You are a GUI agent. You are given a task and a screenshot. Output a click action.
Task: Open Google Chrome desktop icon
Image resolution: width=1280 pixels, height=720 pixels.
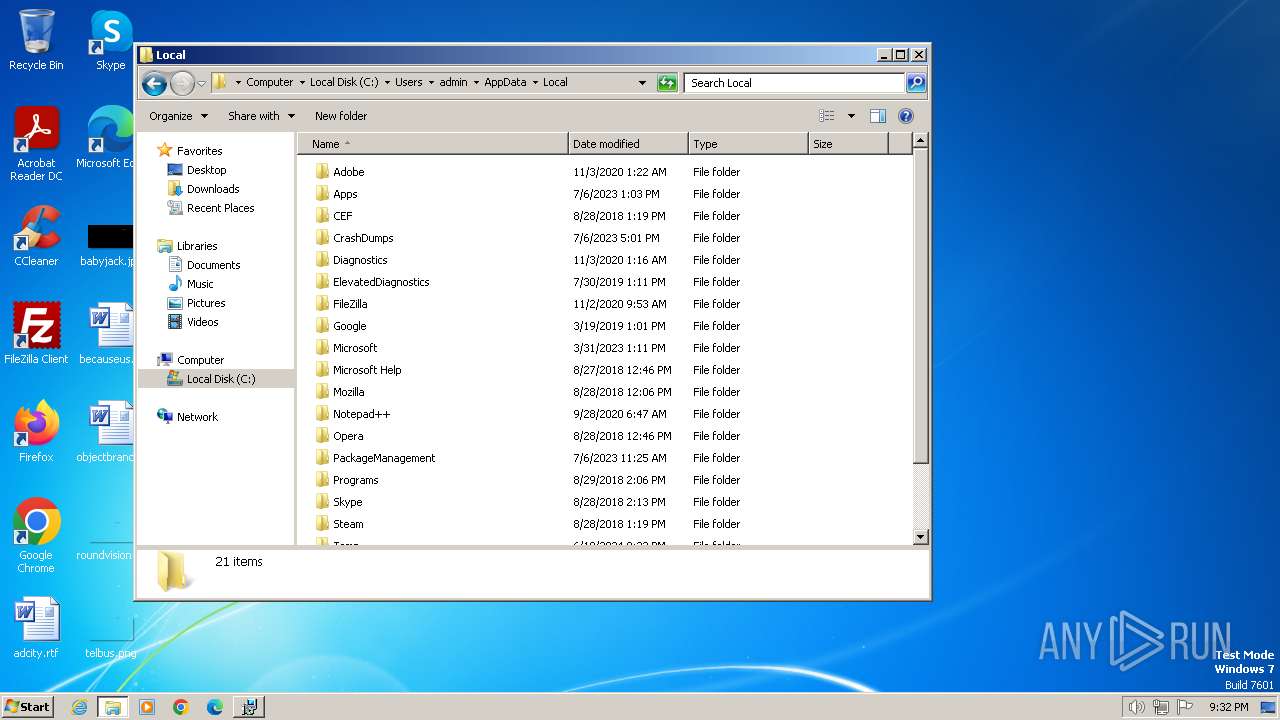point(36,536)
